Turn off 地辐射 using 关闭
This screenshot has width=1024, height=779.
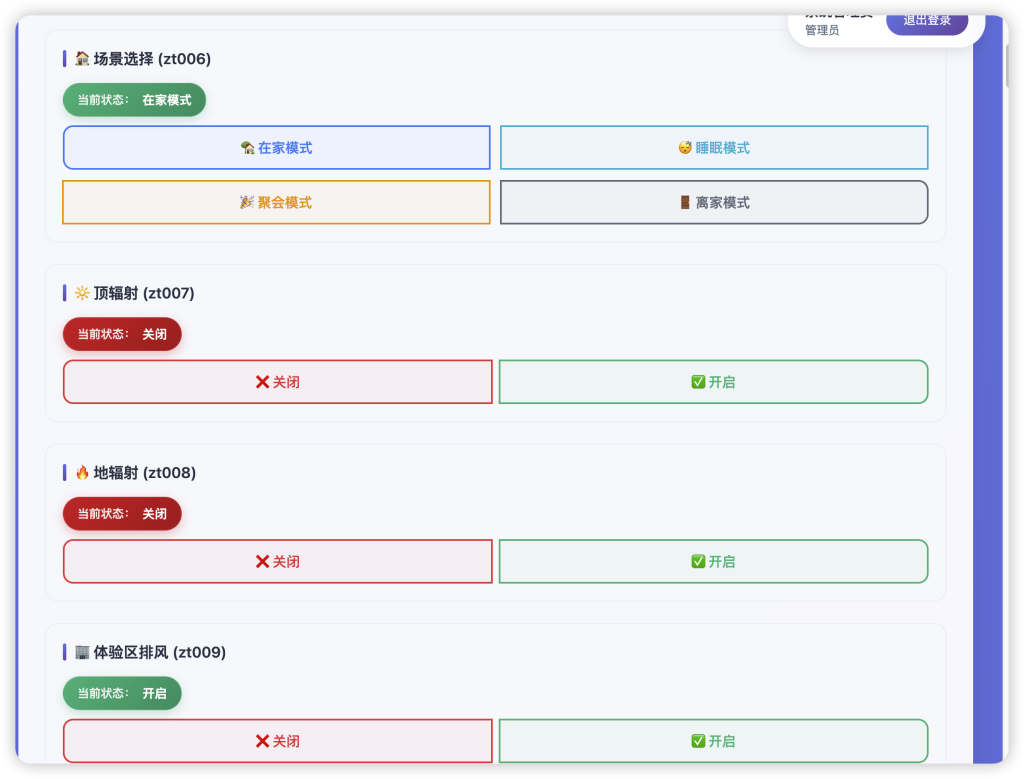click(278, 562)
